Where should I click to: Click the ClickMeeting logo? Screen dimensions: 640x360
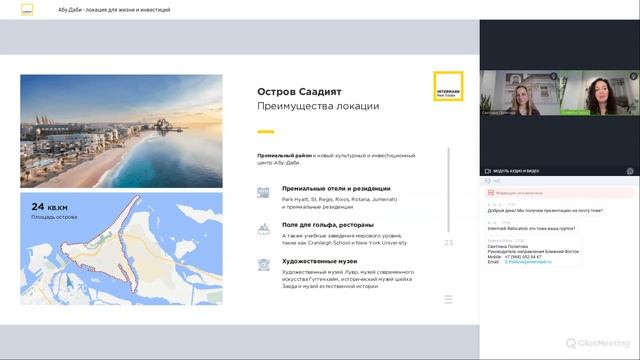tap(598, 343)
